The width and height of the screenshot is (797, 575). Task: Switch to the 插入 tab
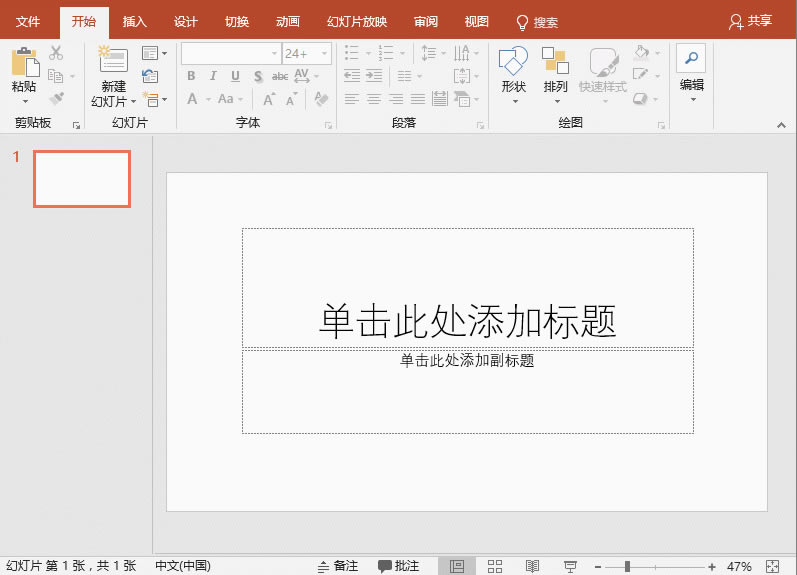[135, 22]
